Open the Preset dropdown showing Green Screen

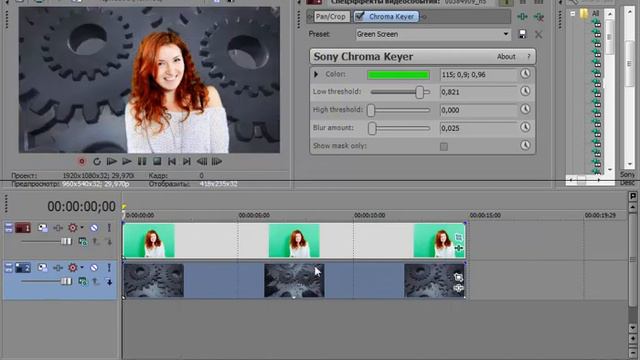433,34
